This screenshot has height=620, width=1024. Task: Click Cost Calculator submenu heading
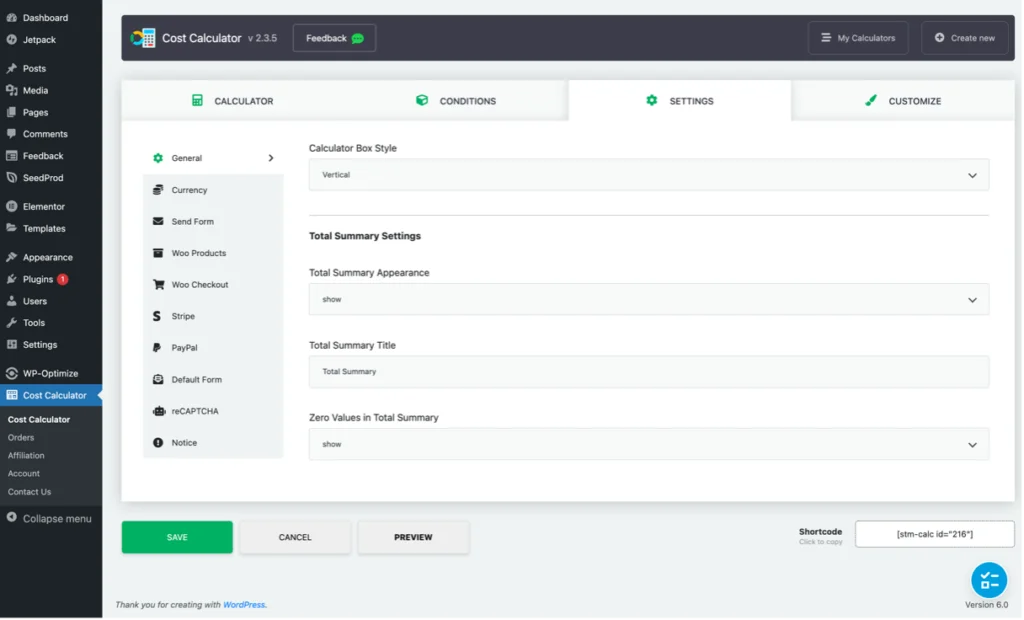[x=39, y=419]
